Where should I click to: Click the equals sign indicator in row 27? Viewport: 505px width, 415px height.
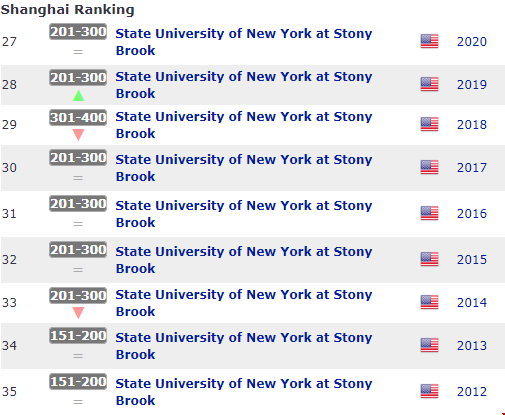coord(78,52)
